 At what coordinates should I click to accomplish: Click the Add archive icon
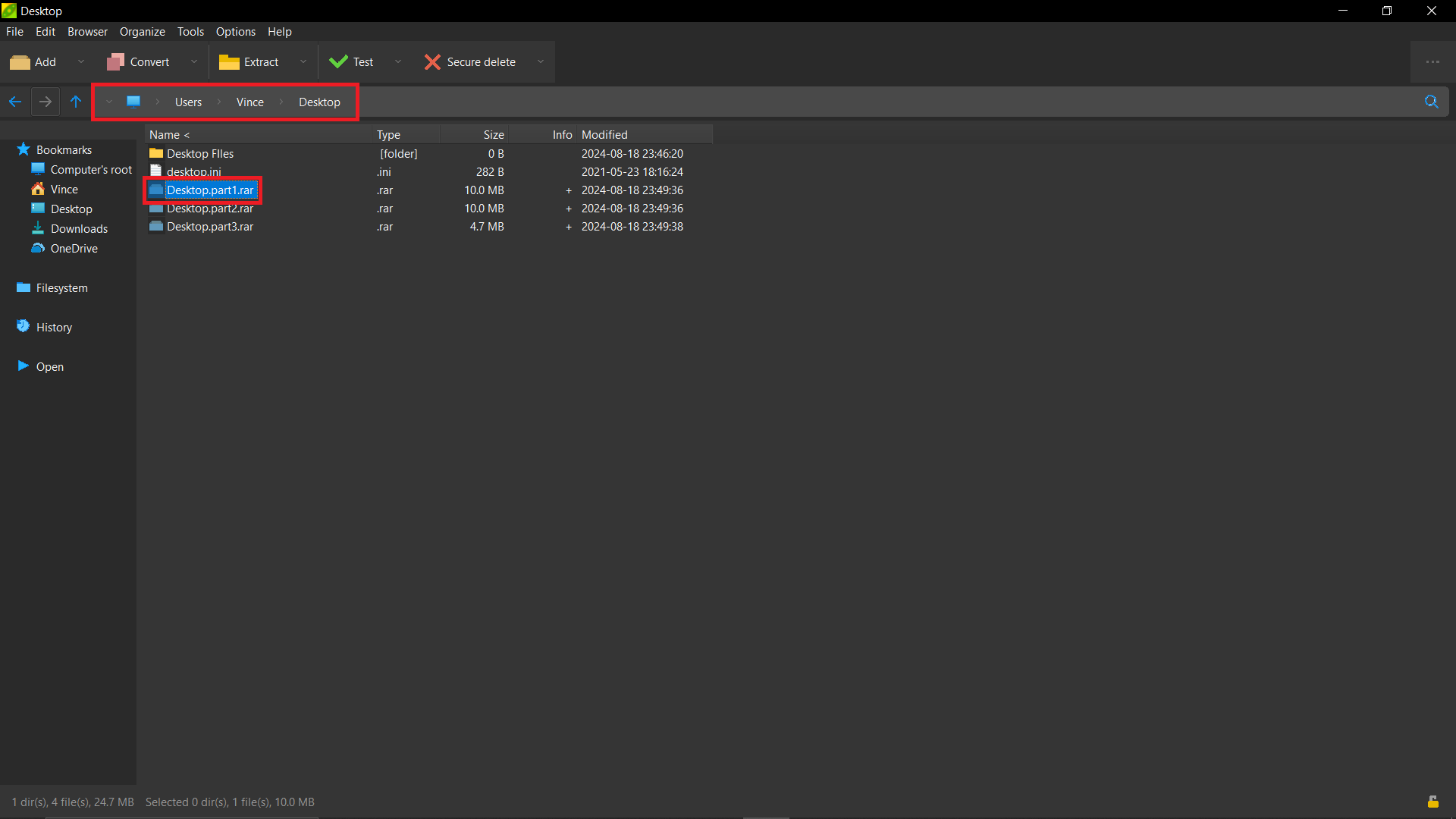pyautogui.click(x=20, y=61)
